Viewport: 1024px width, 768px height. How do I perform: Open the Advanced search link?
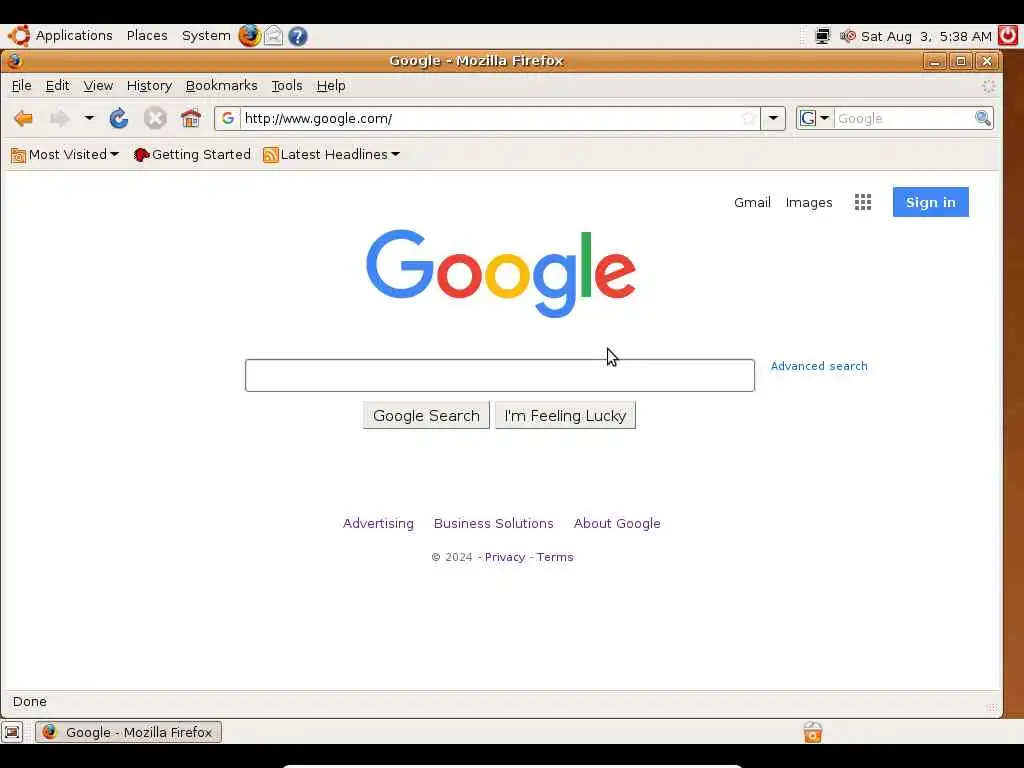point(819,366)
